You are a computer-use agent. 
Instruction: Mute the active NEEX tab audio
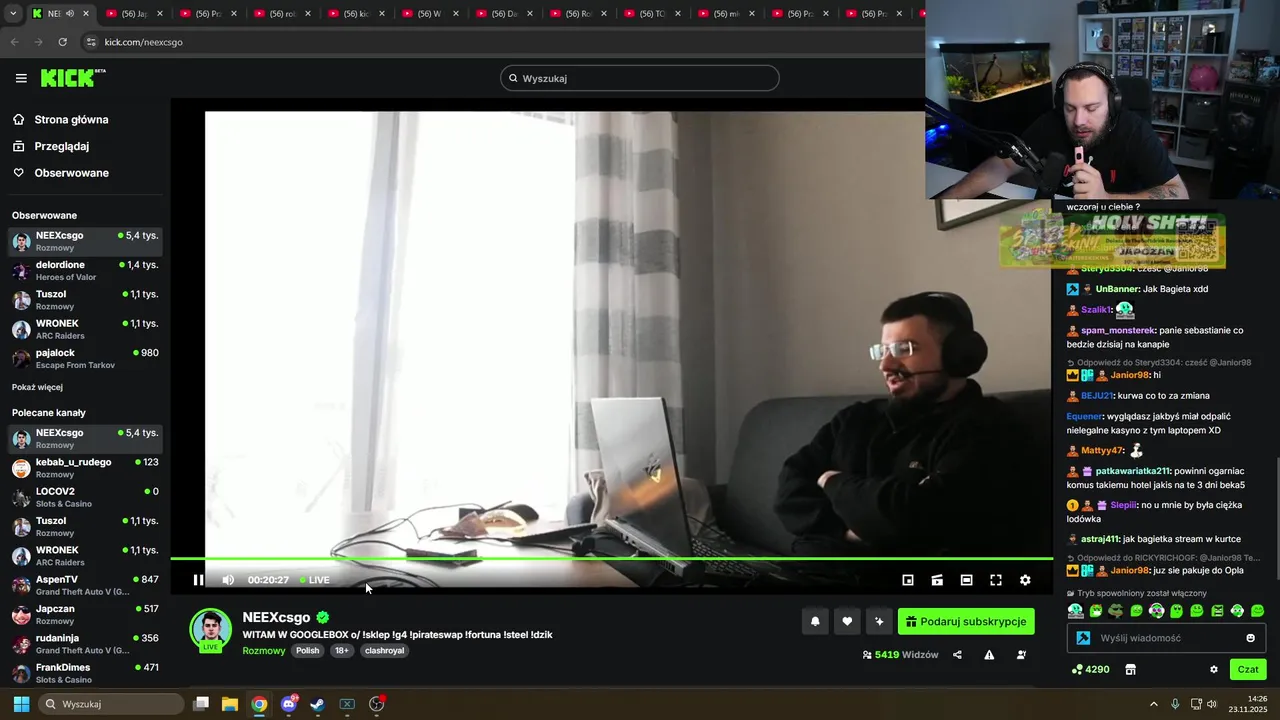[70, 14]
